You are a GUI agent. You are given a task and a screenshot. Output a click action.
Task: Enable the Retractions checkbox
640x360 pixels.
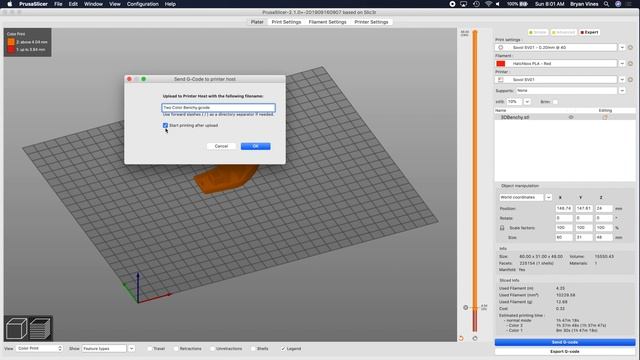pyautogui.click(x=176, y=349)
